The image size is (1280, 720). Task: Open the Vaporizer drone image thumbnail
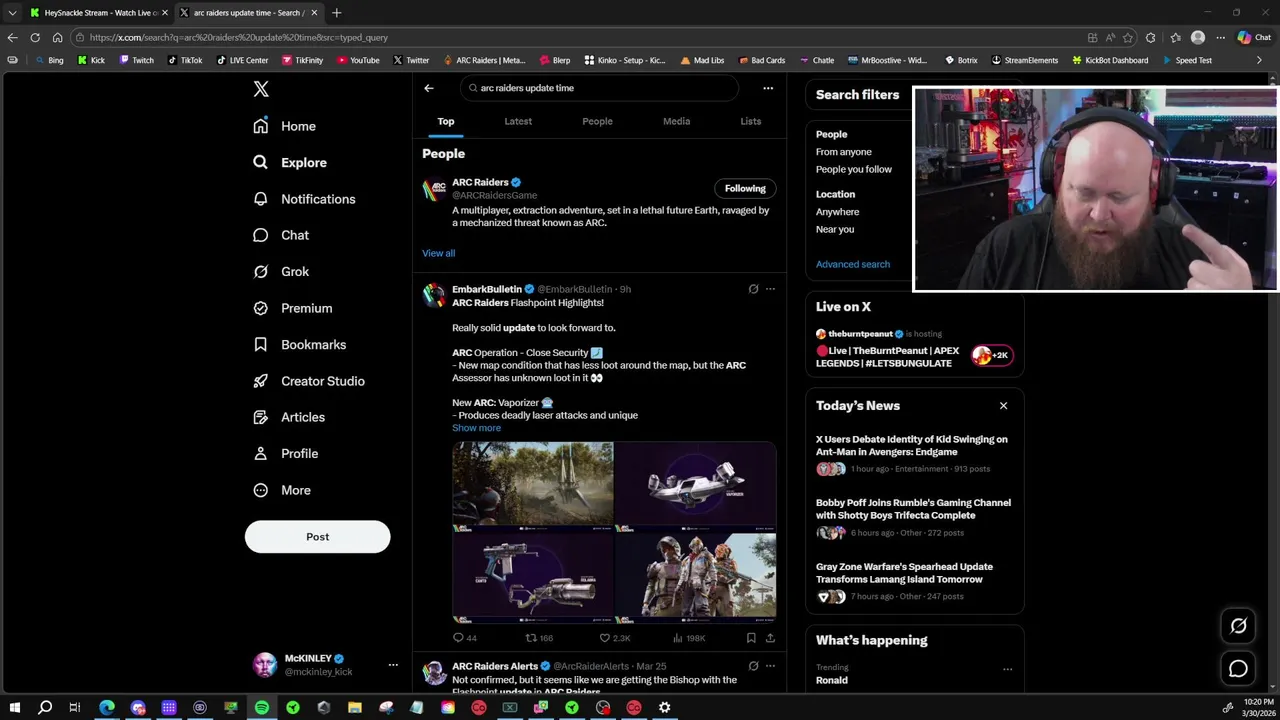click(696, 484)
